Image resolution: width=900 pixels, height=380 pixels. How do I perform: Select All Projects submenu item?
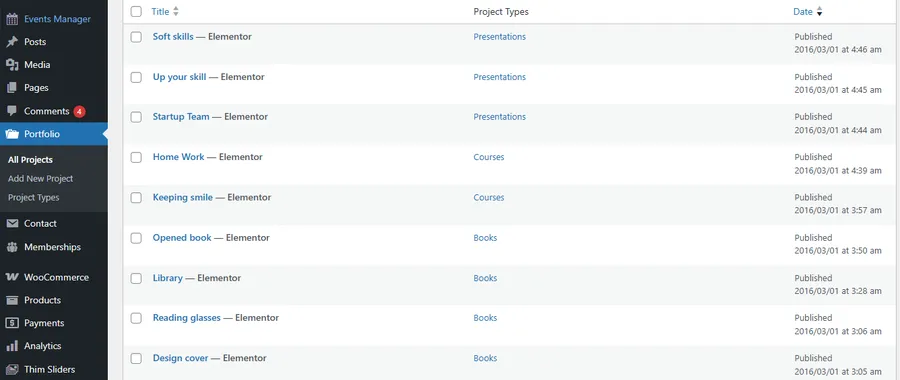(30, 160)
